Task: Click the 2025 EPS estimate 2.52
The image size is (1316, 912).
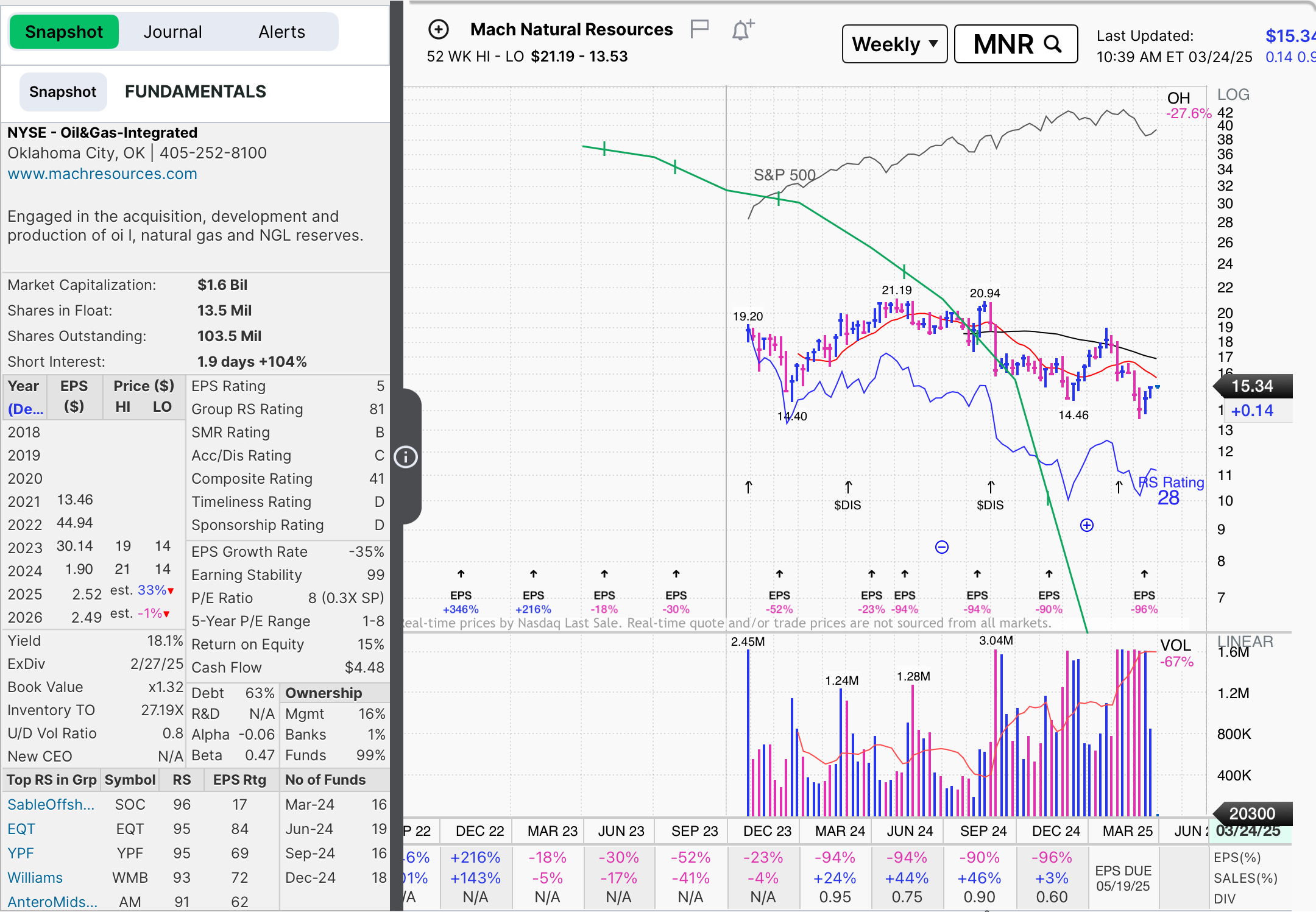Action: point(87,595)
